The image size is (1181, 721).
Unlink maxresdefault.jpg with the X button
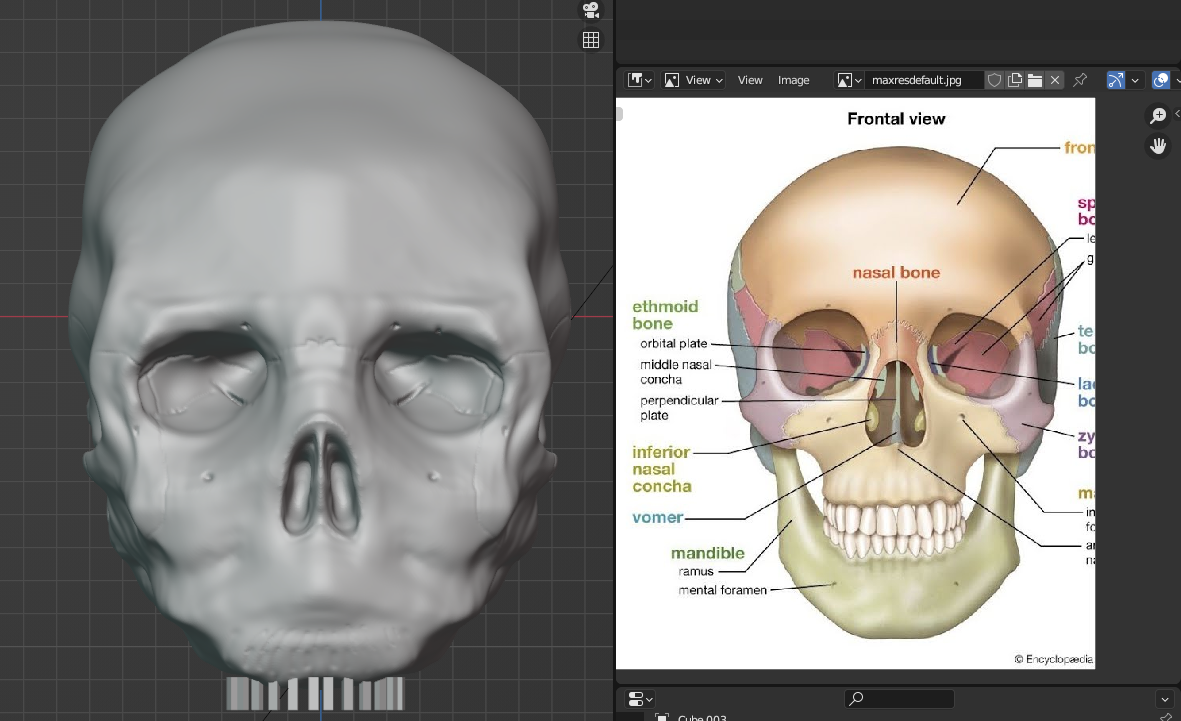point(1055,80)
